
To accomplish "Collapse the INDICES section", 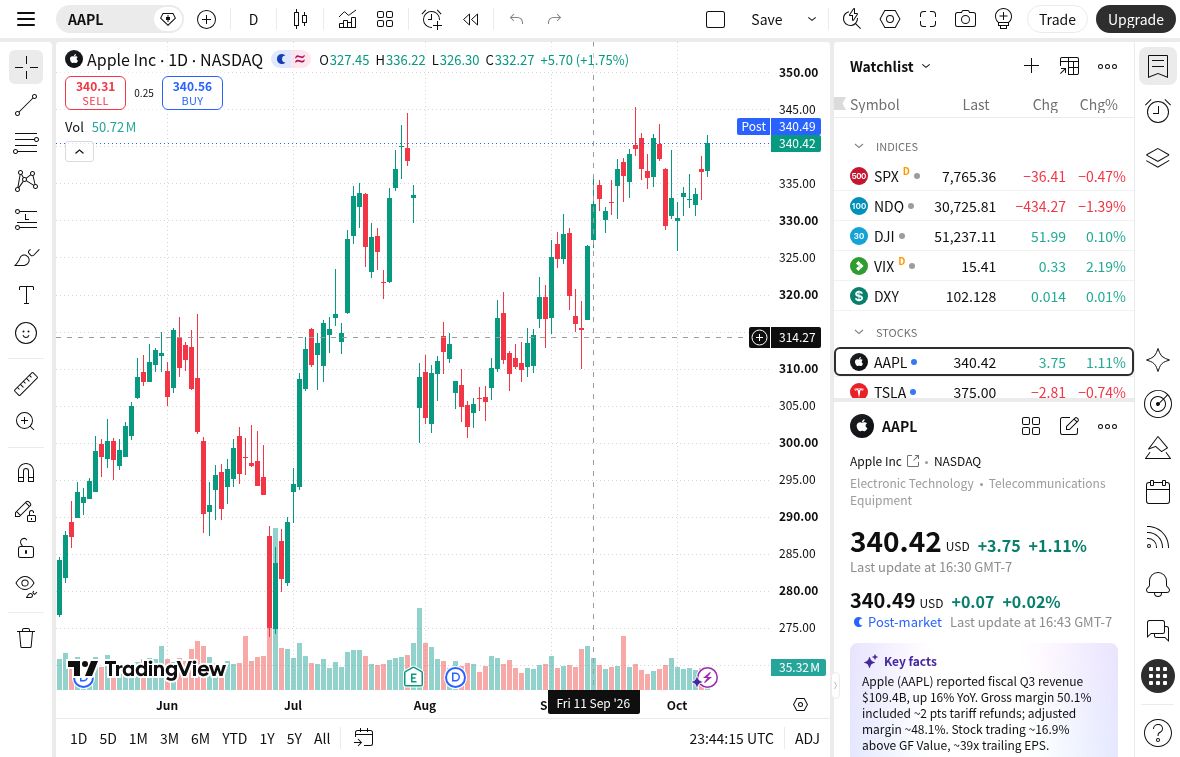I will coord(858,147).
